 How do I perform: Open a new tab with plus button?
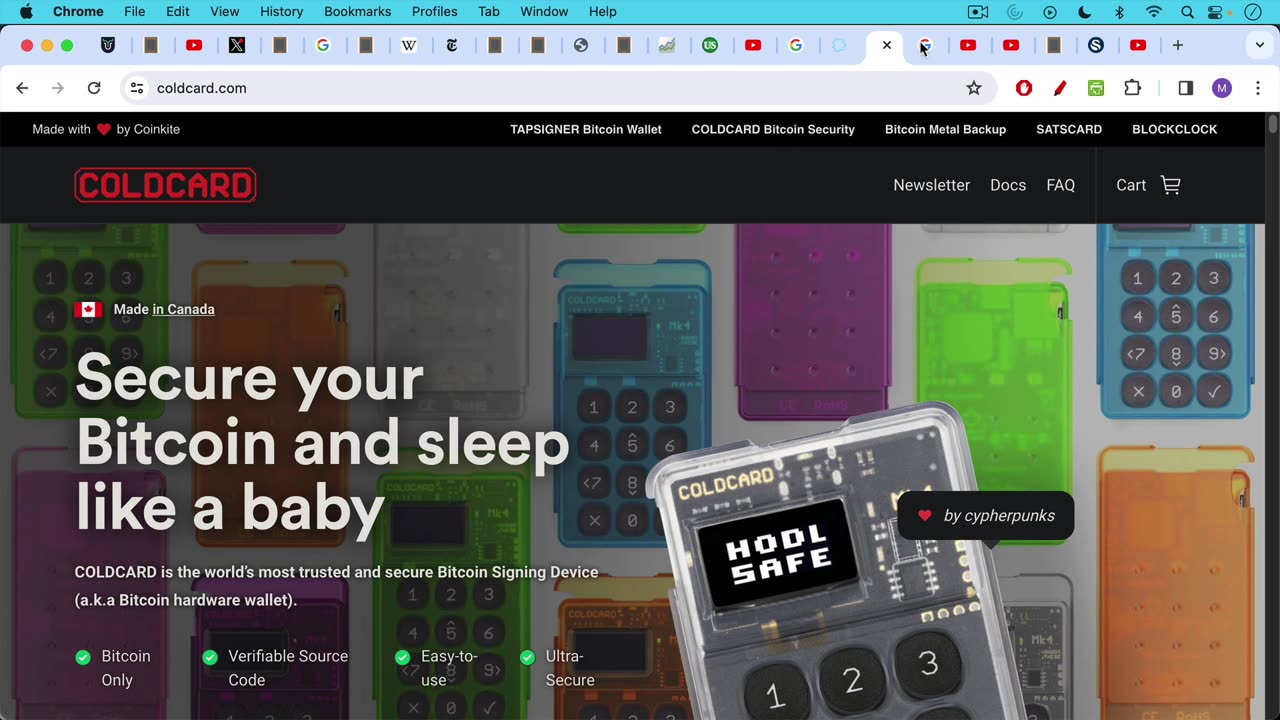click(x=1178, y=45)
